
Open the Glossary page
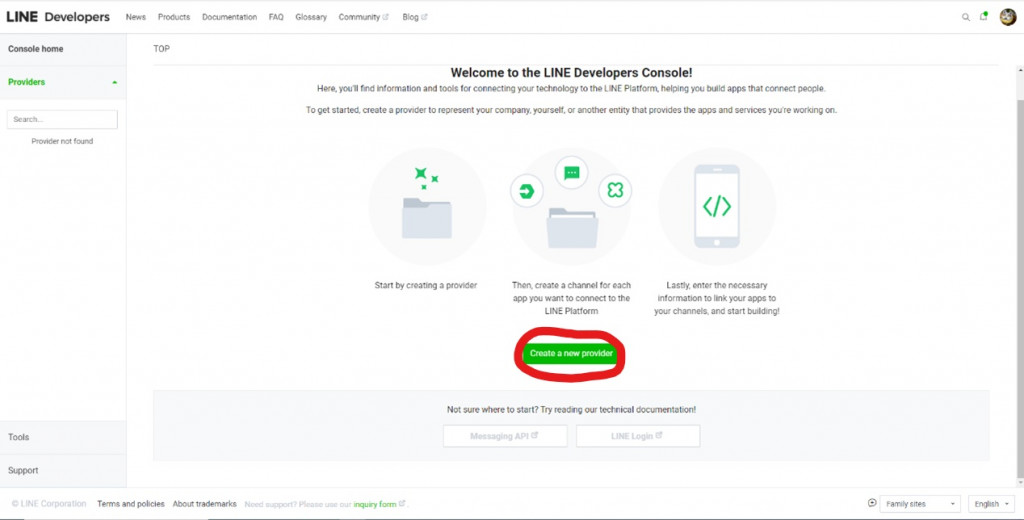(311, 17)
